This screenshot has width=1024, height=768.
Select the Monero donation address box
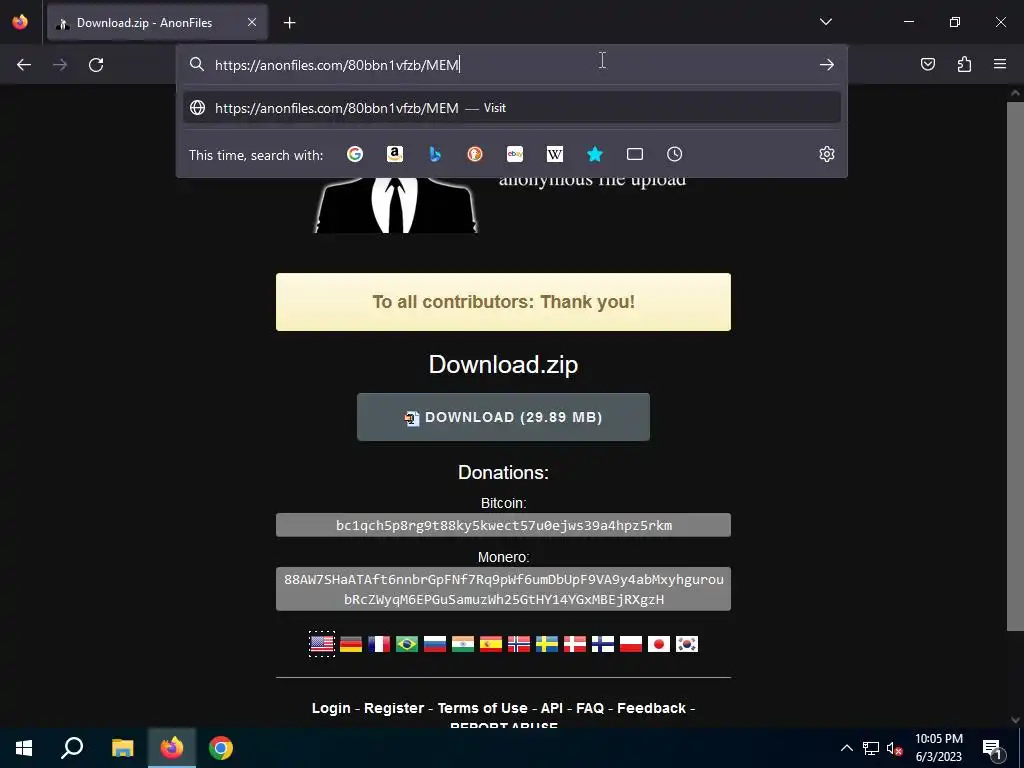coord(504,589)
